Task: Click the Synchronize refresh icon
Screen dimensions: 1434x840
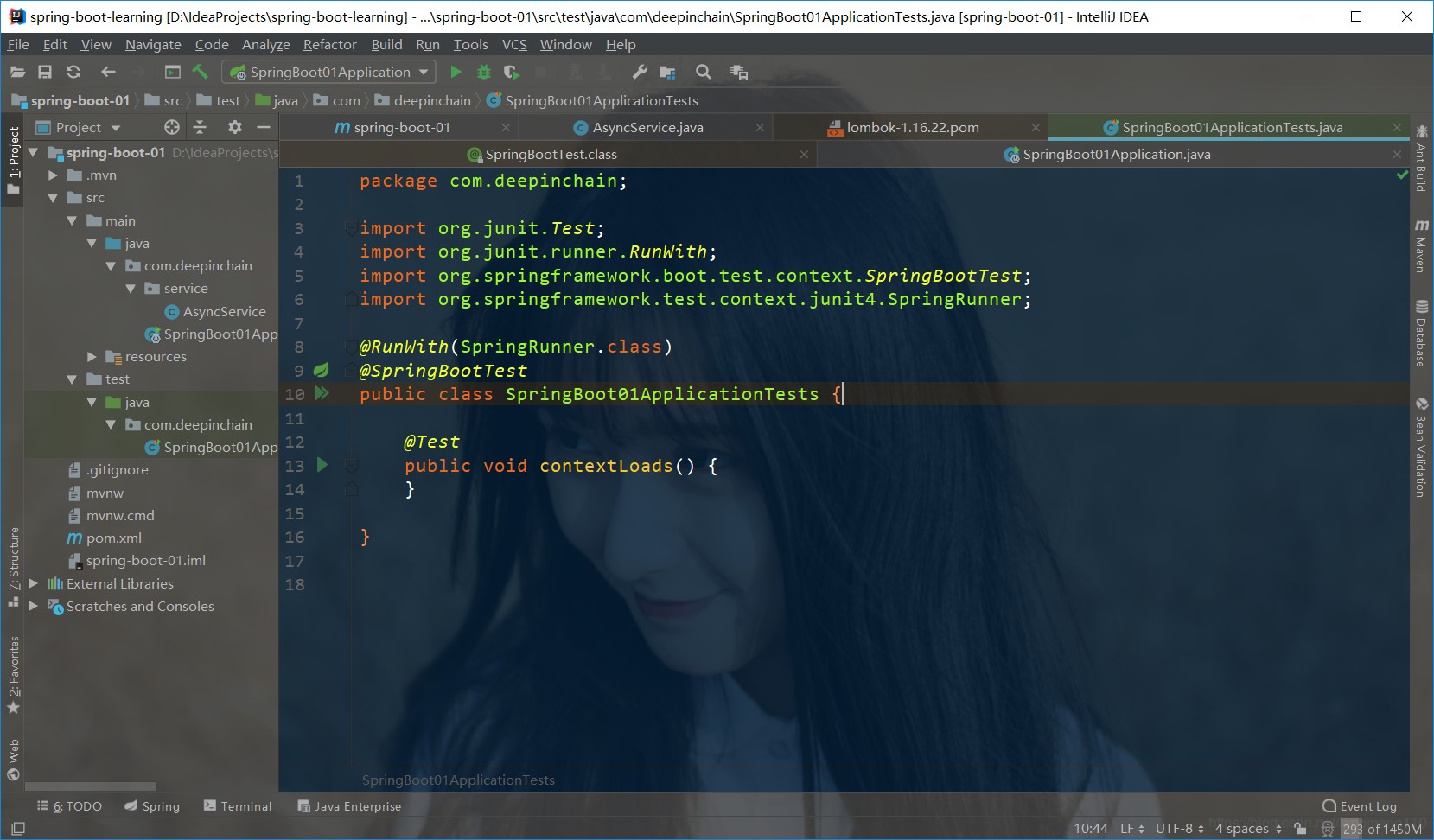Action: pos(73,73)
